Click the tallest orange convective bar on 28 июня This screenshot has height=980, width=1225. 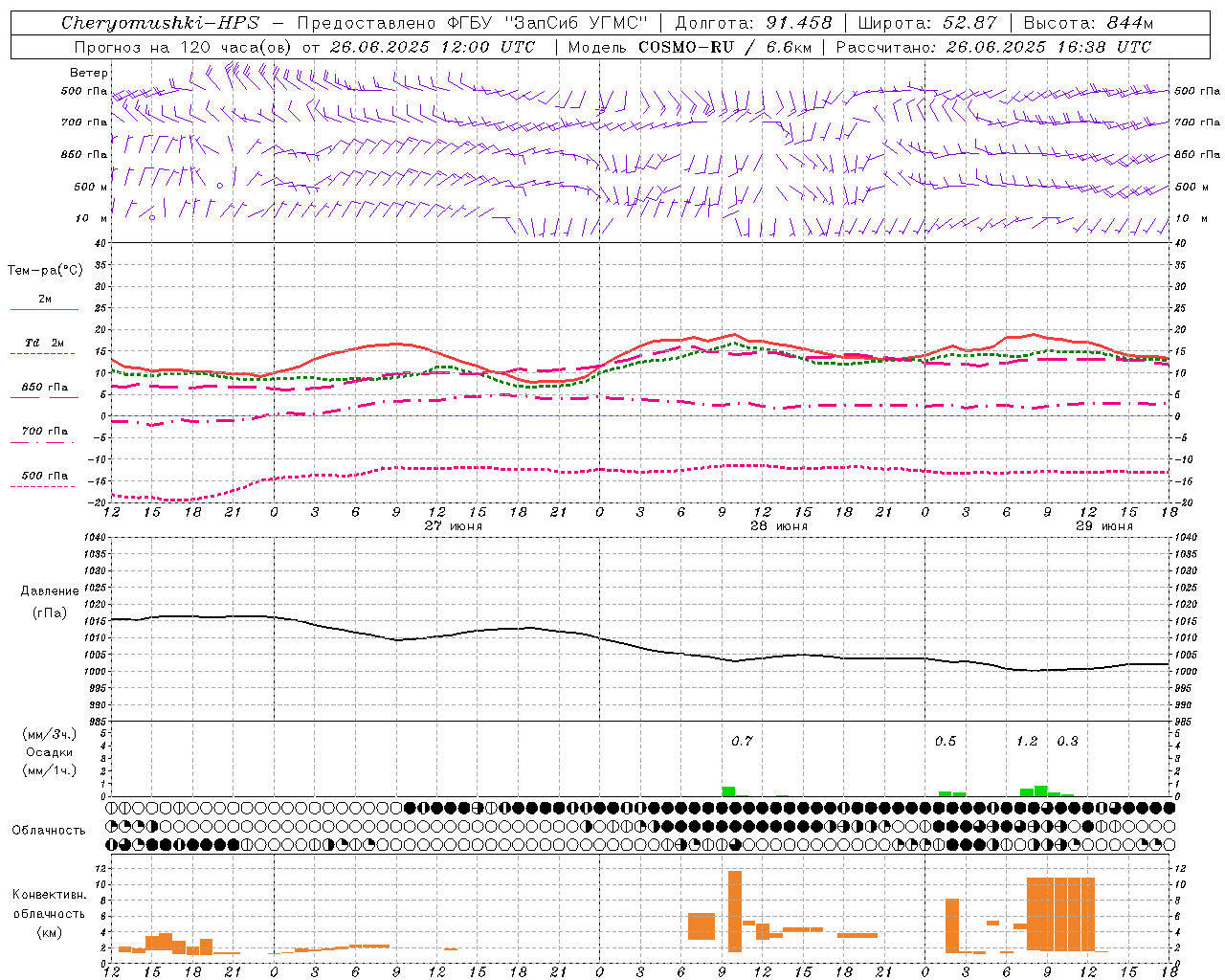[x=735, y=911]
